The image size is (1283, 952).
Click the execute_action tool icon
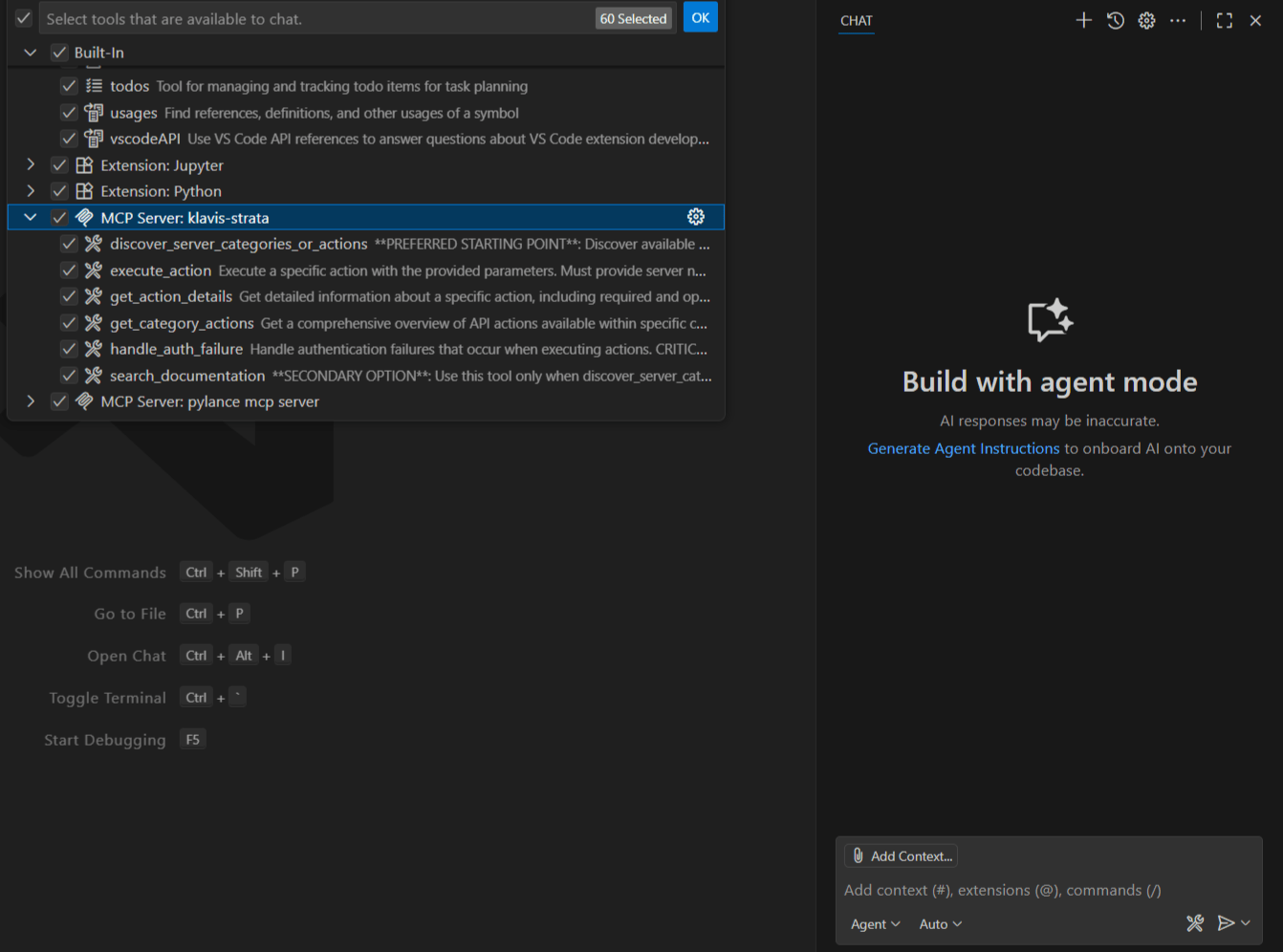94,270
